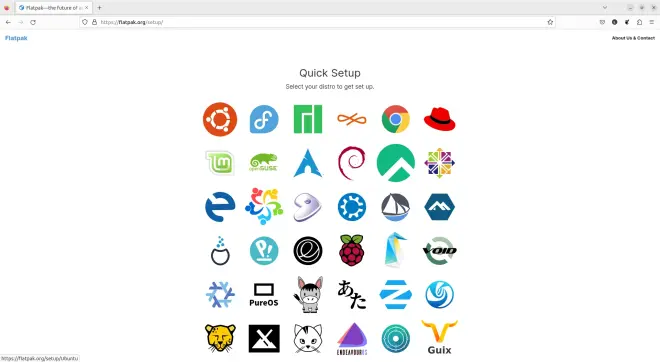Reload the current page

[x=33, y=22]
